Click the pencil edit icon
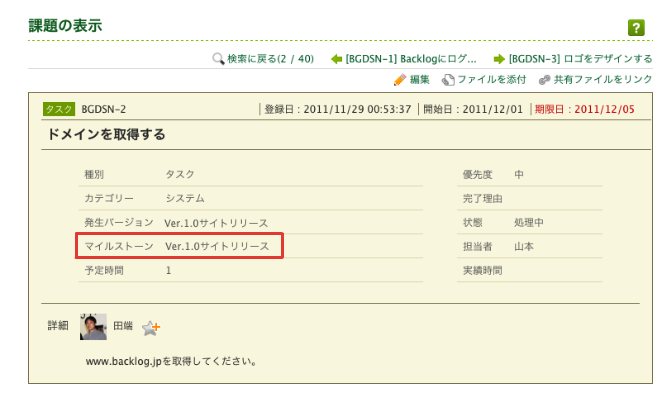Screen dimensions: 662x407 400,80
